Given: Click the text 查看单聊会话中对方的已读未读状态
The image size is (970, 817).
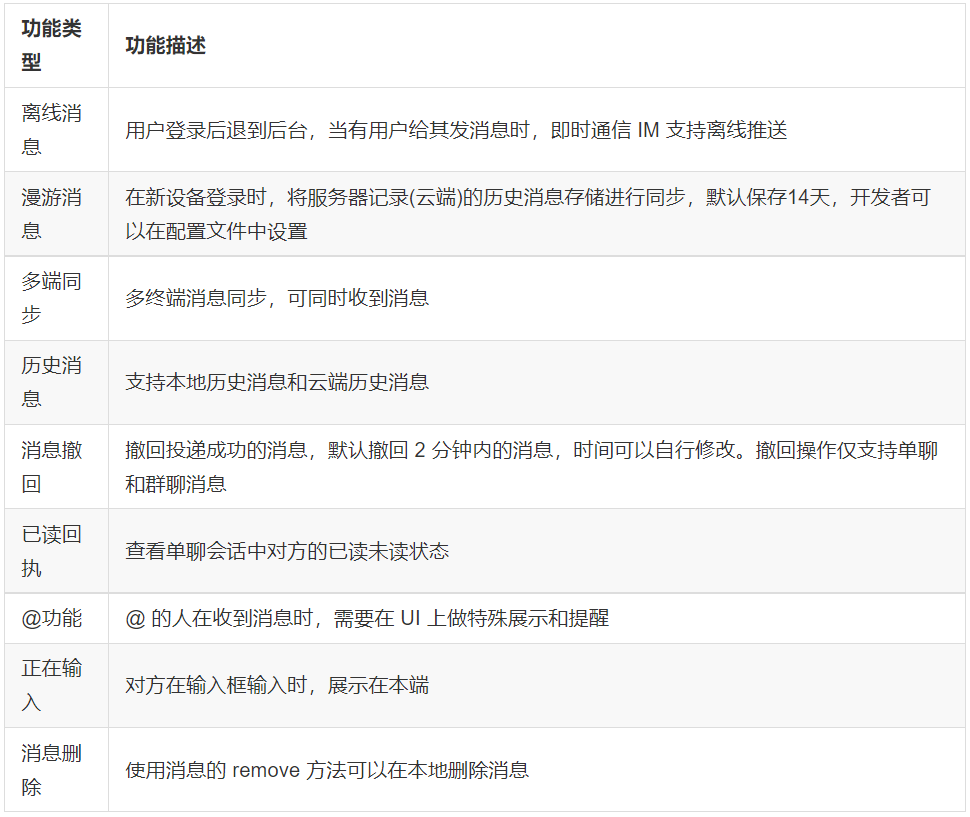Looking at the screenshot, I should point(287,551).
